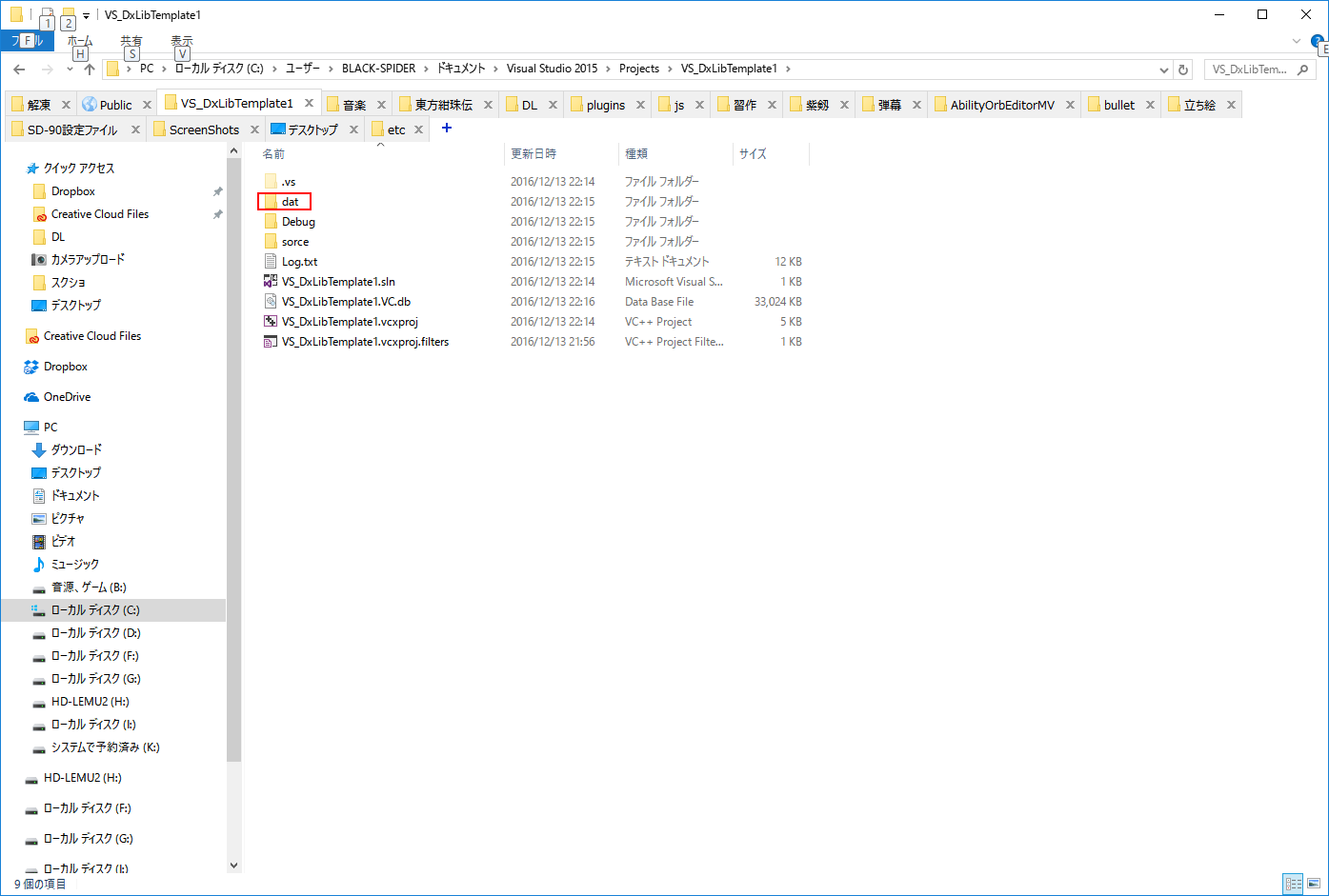1329x896 pixels.
Task: Expand the ribbon with the chevron
Action: (1296, 41)
